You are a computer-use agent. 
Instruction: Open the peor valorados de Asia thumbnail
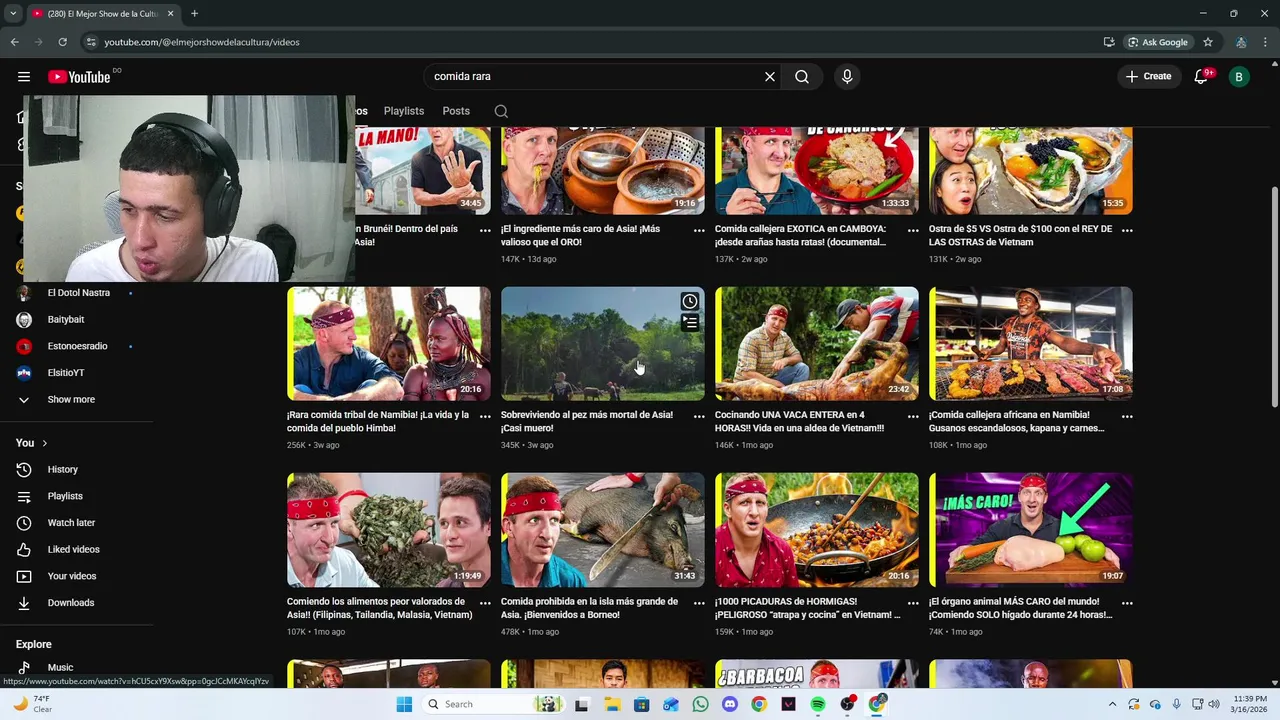(x=389, y=530)
